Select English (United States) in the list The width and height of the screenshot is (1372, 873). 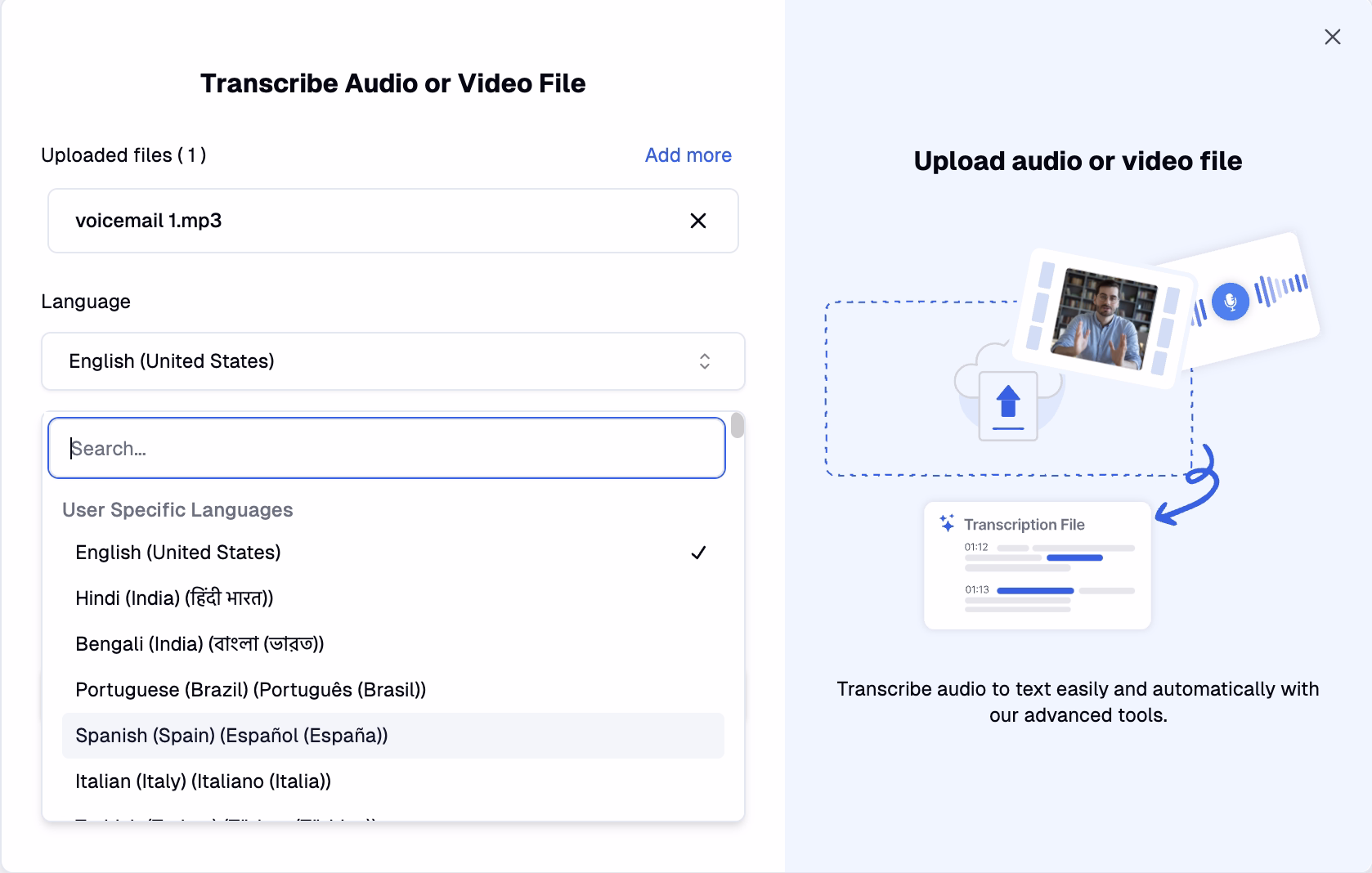click(392, 553)
